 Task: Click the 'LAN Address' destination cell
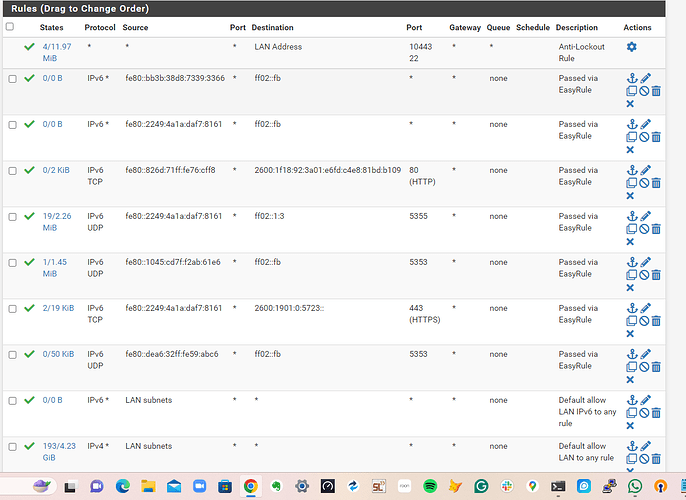(278, 47)
